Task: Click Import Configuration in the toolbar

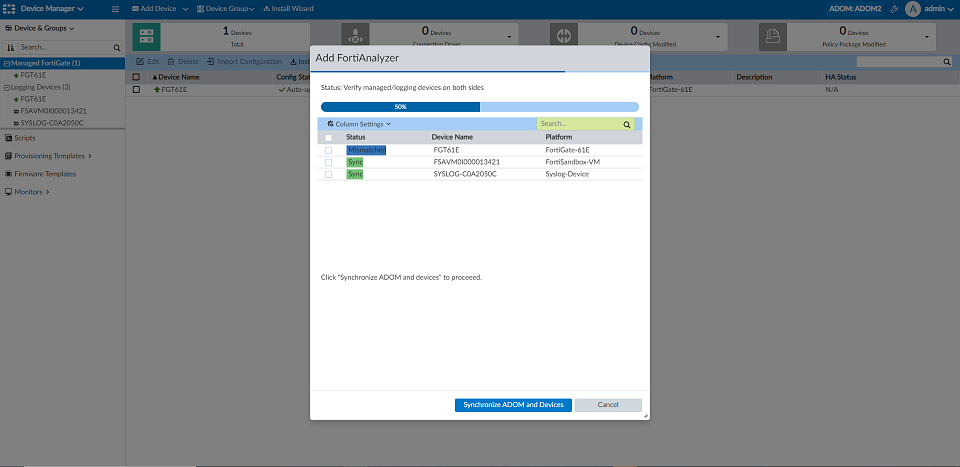Action: coord(244,62)
